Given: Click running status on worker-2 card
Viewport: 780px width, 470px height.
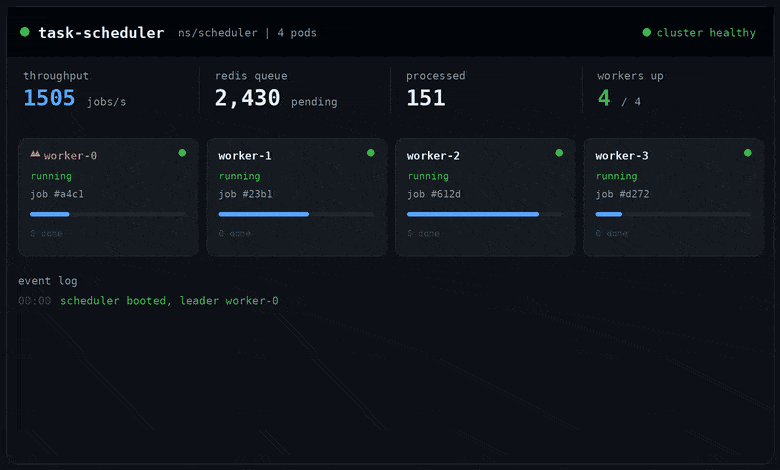Looking at the screenshot, I should click(x=428, y=176).
